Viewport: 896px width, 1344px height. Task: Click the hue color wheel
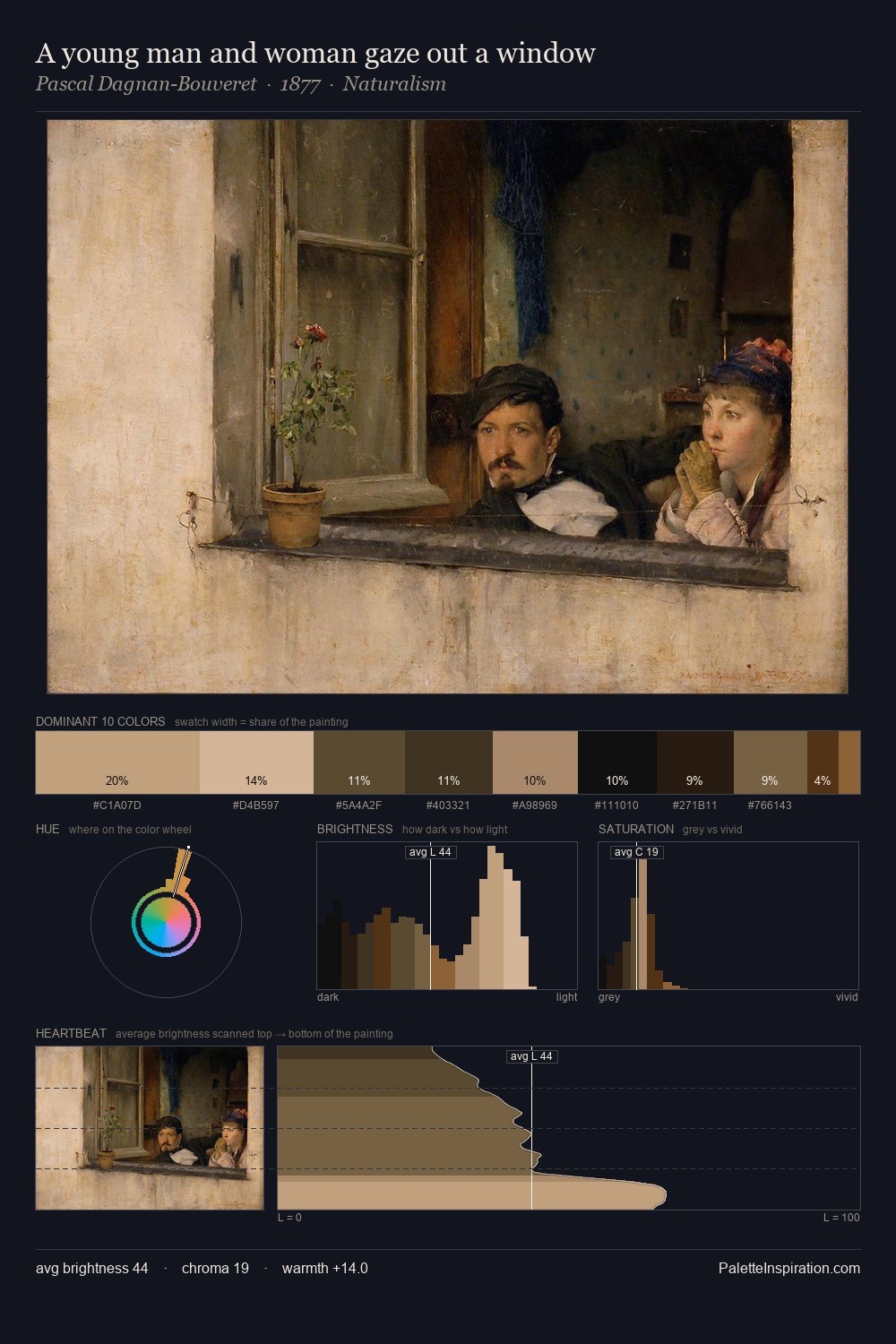tap(166, 921)
